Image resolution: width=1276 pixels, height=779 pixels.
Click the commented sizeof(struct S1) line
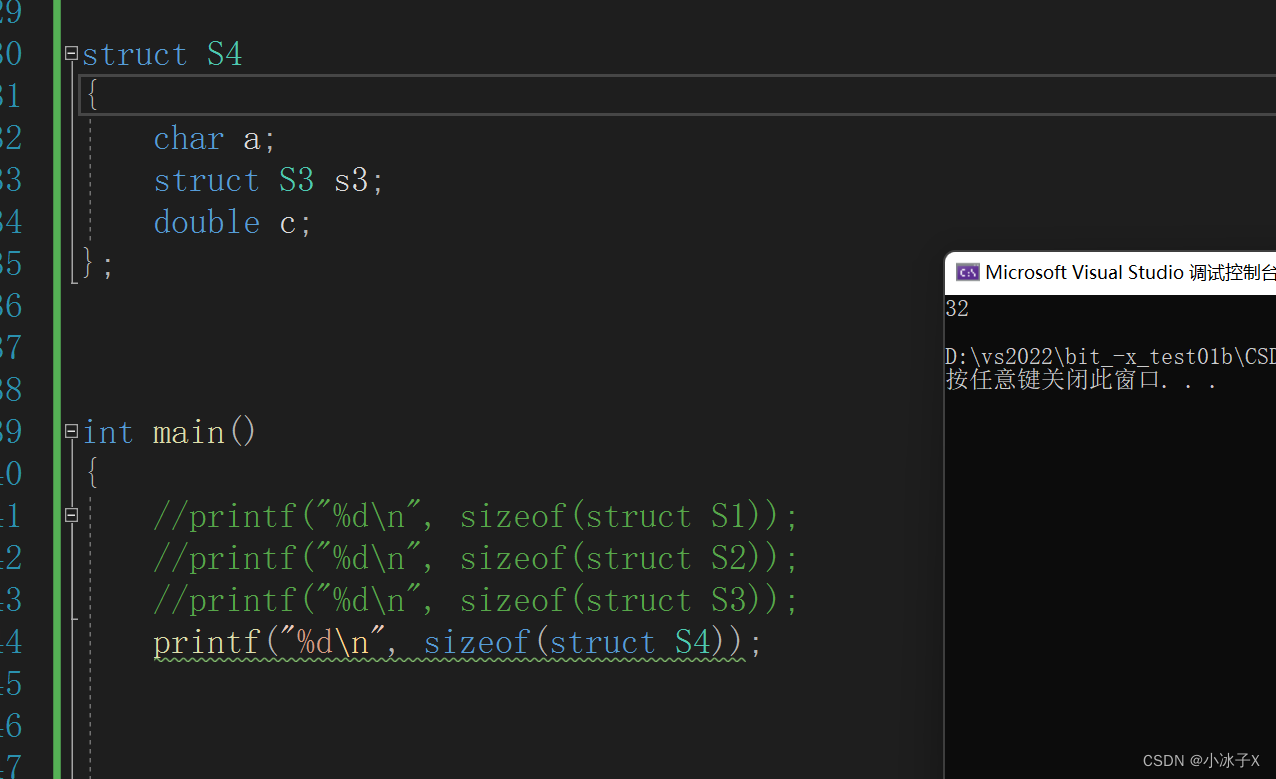(x=476, y=516)
